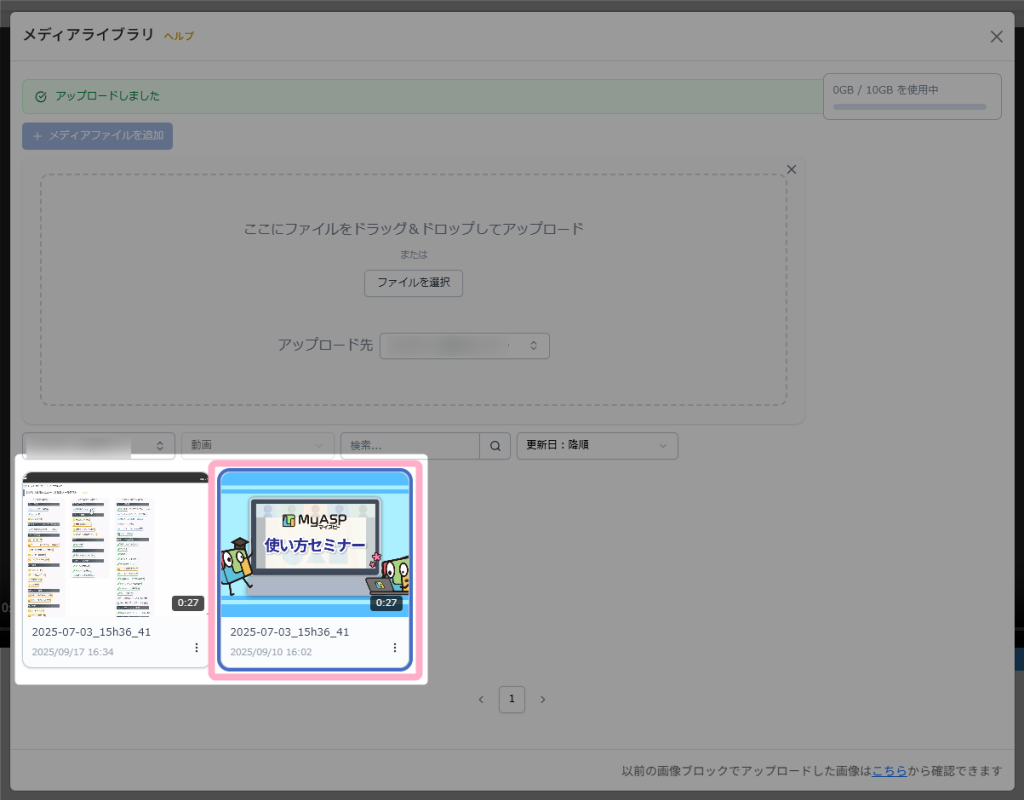Click the ファイルを選択 button
The image size is (1024, 800).
pyautogui.click(x=413, y=283)
